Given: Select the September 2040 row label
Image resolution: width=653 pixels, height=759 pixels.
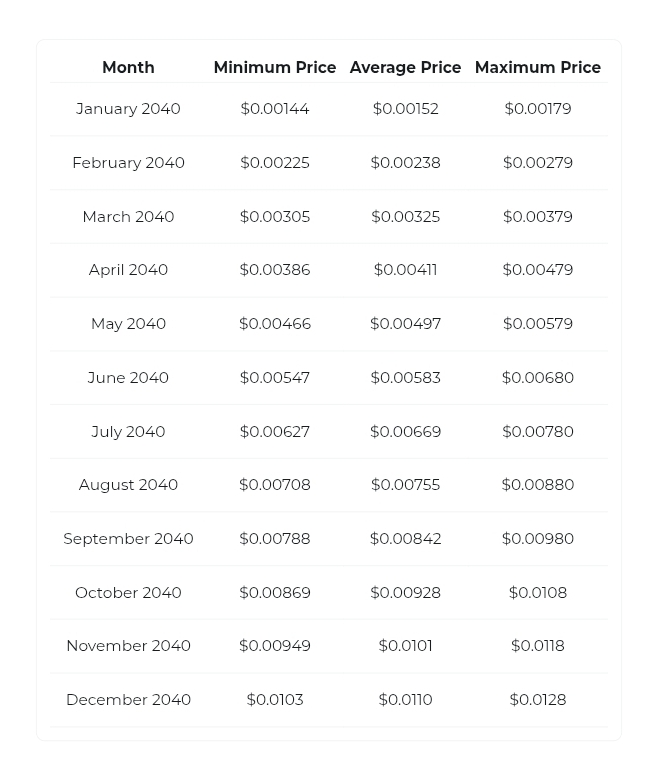Looking at the screenshot, I should point(128,539).
